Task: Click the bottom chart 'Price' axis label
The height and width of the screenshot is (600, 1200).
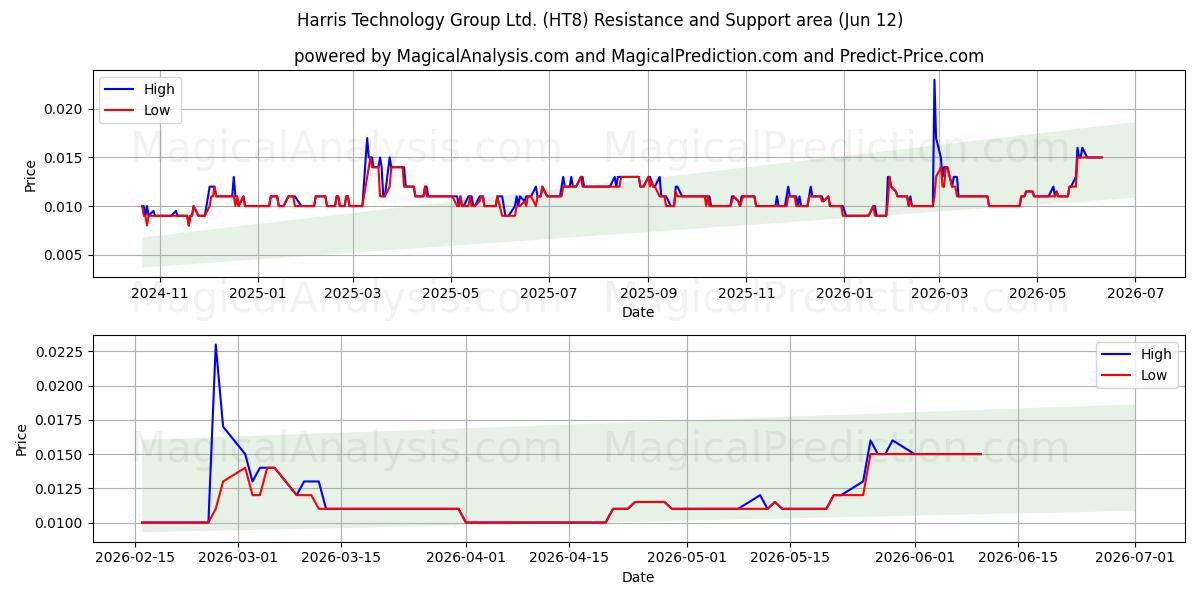Action: [22, 439]
